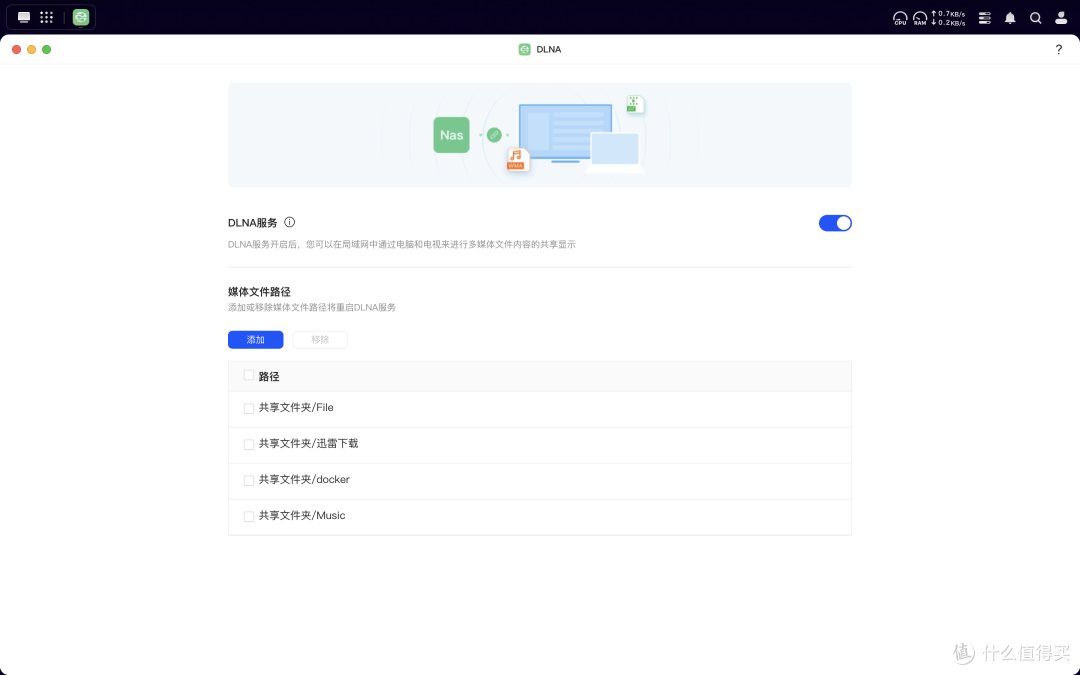The height and width of the screenshot is (675, 1080).
Task: Open notifications bell
Action: [x=1010, y=18]
